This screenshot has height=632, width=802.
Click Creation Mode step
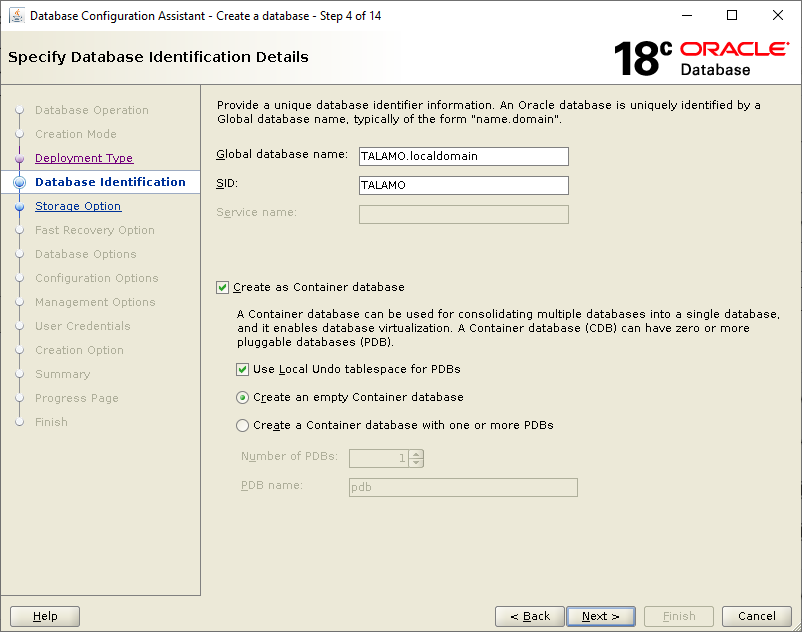(x=76, y=134)
